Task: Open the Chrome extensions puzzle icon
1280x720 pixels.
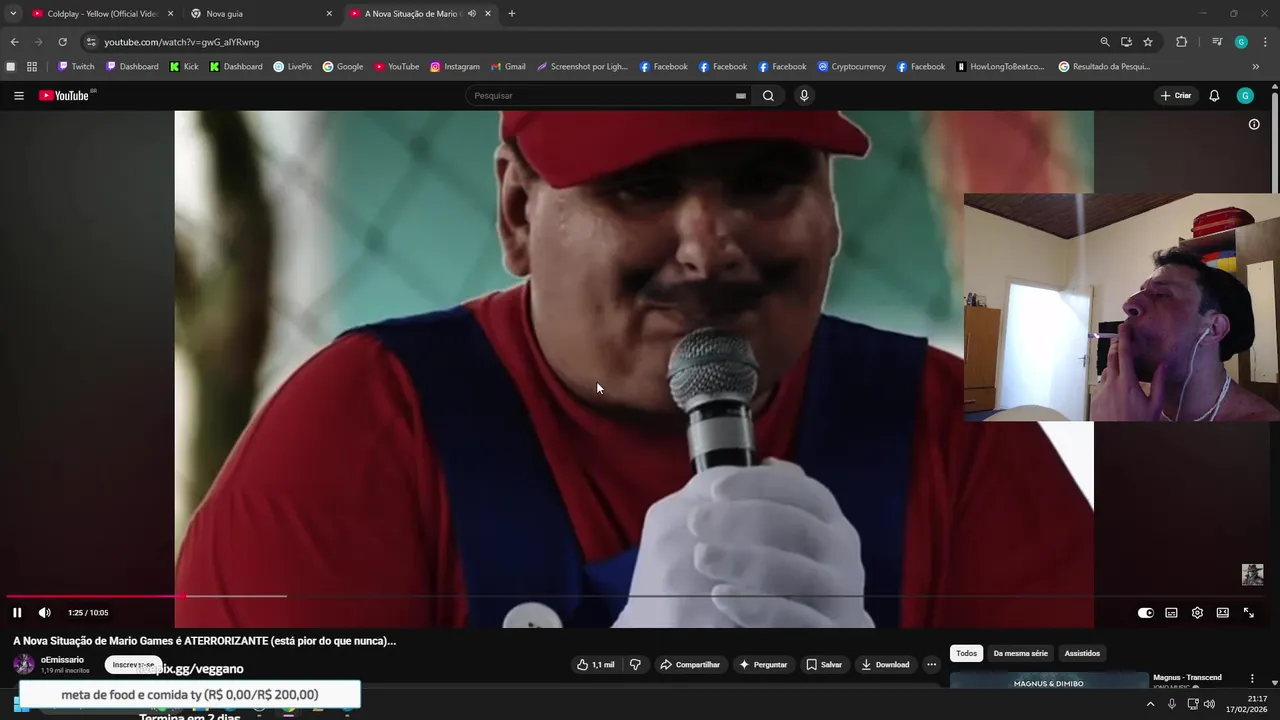Action: [x=1182, y=42]
